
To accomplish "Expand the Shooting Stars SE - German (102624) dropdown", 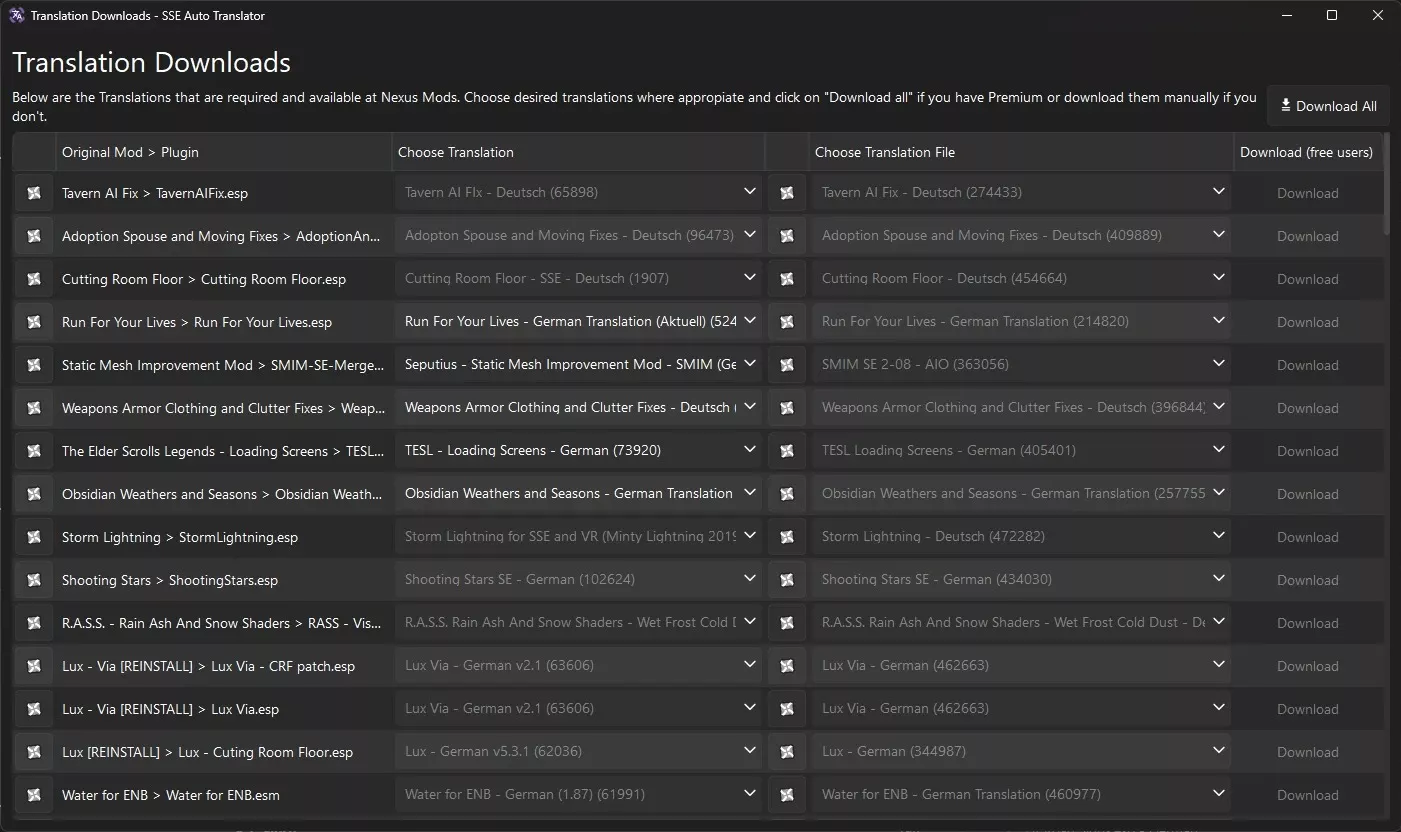I will (579, 580).
